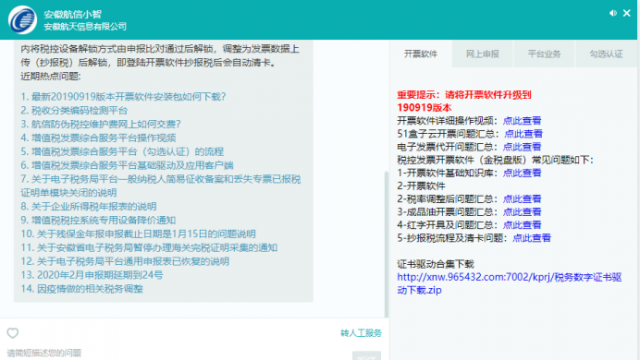Click 点此查看 for 开票软件详细操作视频
The image size is (640, 360).
pyautogui.click(x=522, y=121)
